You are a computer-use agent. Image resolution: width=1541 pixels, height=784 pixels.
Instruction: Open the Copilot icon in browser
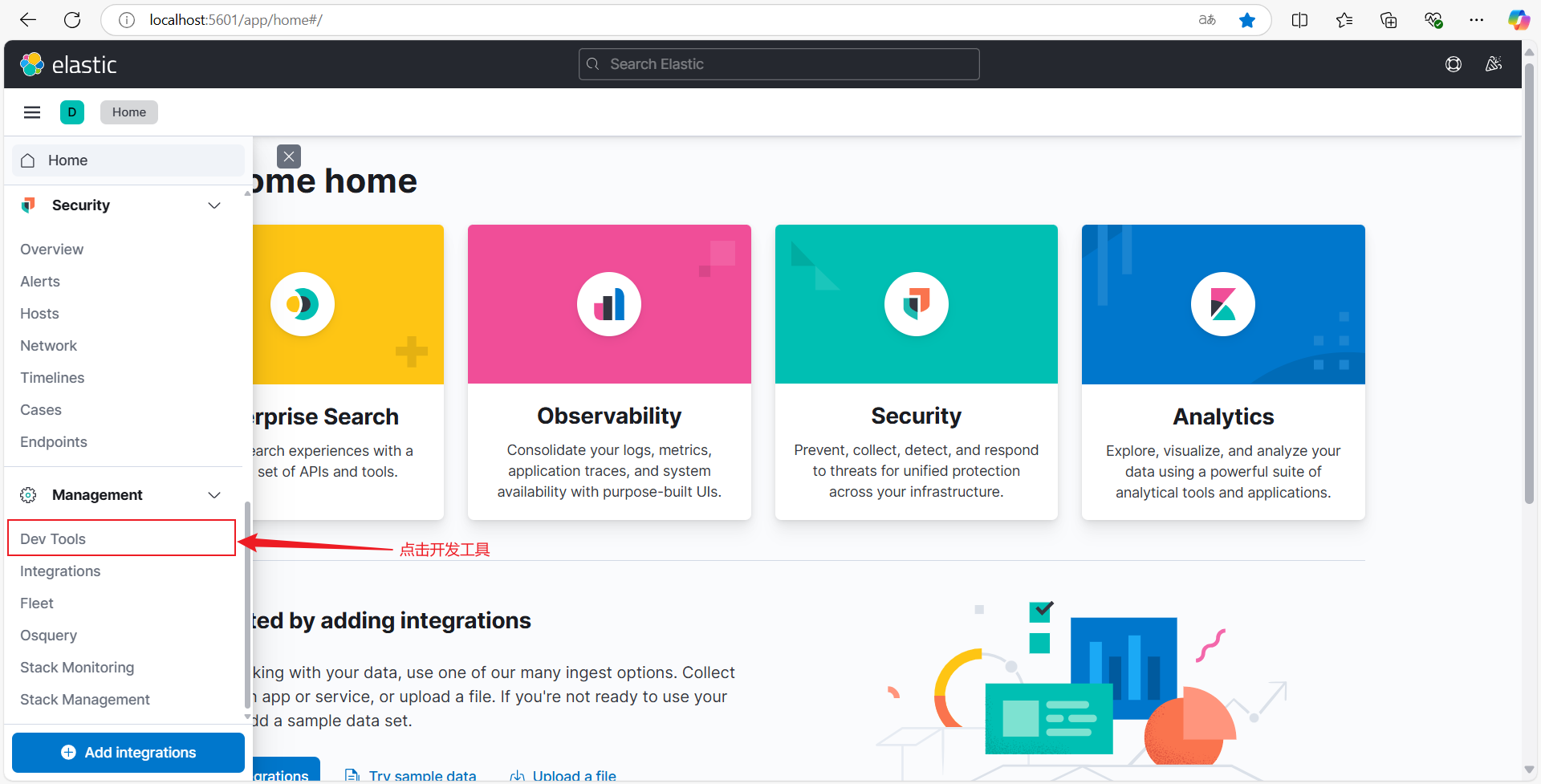point(1519,20)
